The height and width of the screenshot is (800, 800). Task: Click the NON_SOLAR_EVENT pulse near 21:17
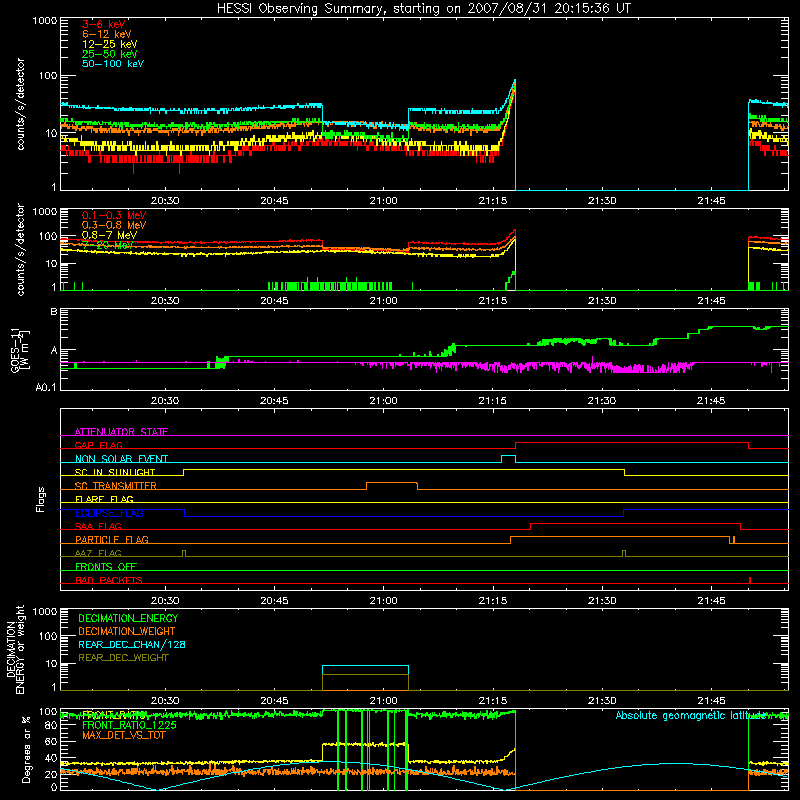click(x=508, y=458)
